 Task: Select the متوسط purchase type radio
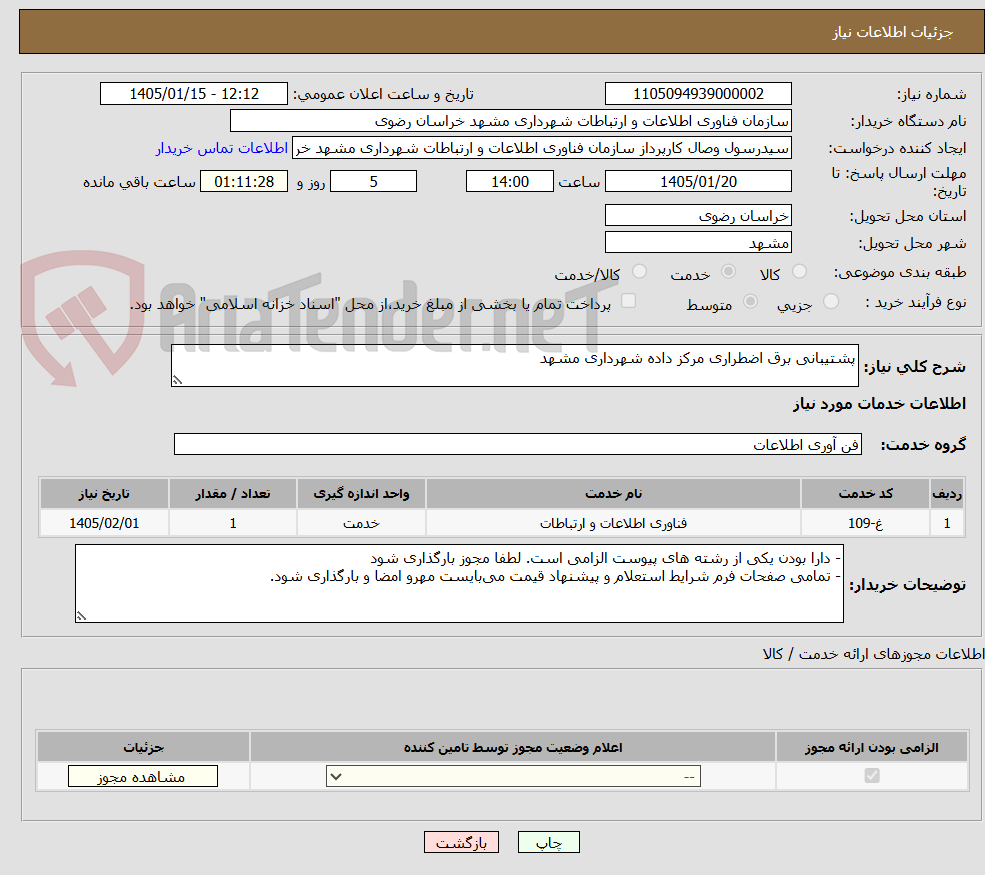click(750, 302)
